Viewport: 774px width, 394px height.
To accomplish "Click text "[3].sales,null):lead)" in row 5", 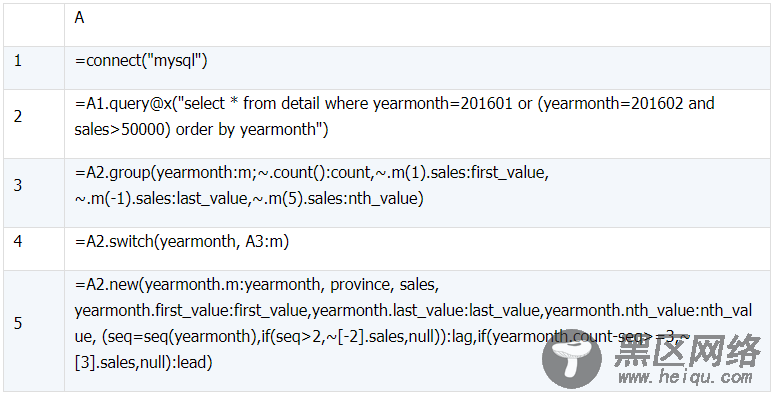I will pyautogui.click(x=144, y=362).
